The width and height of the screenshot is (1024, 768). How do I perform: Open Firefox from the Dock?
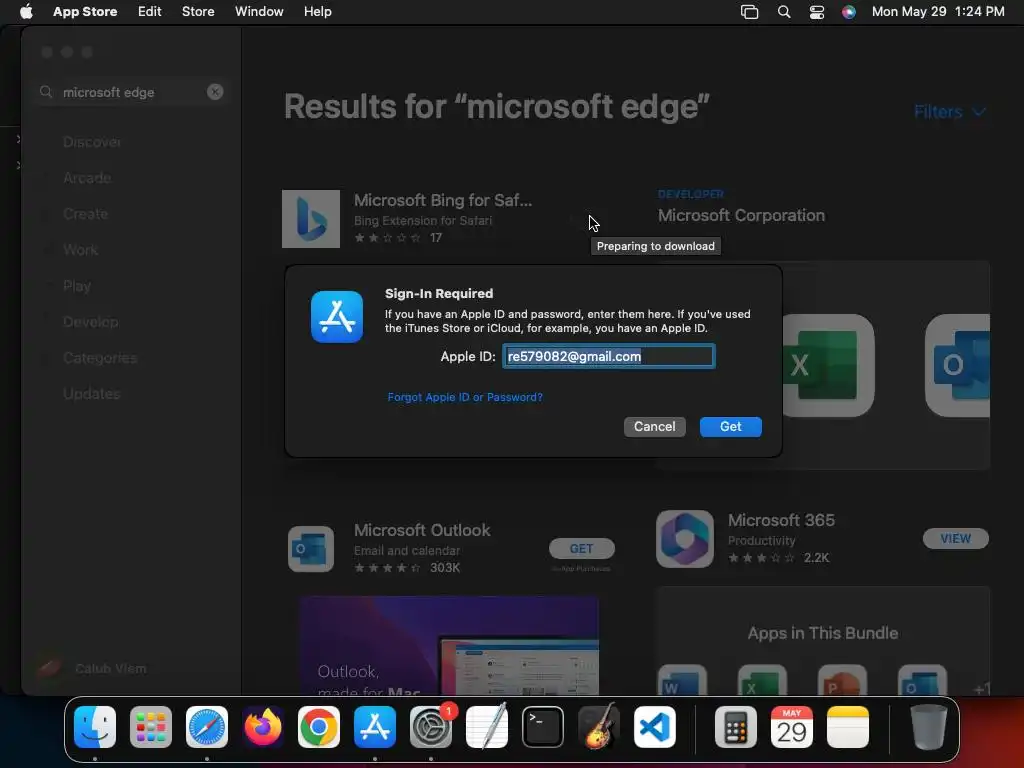[x=263, y=727]
